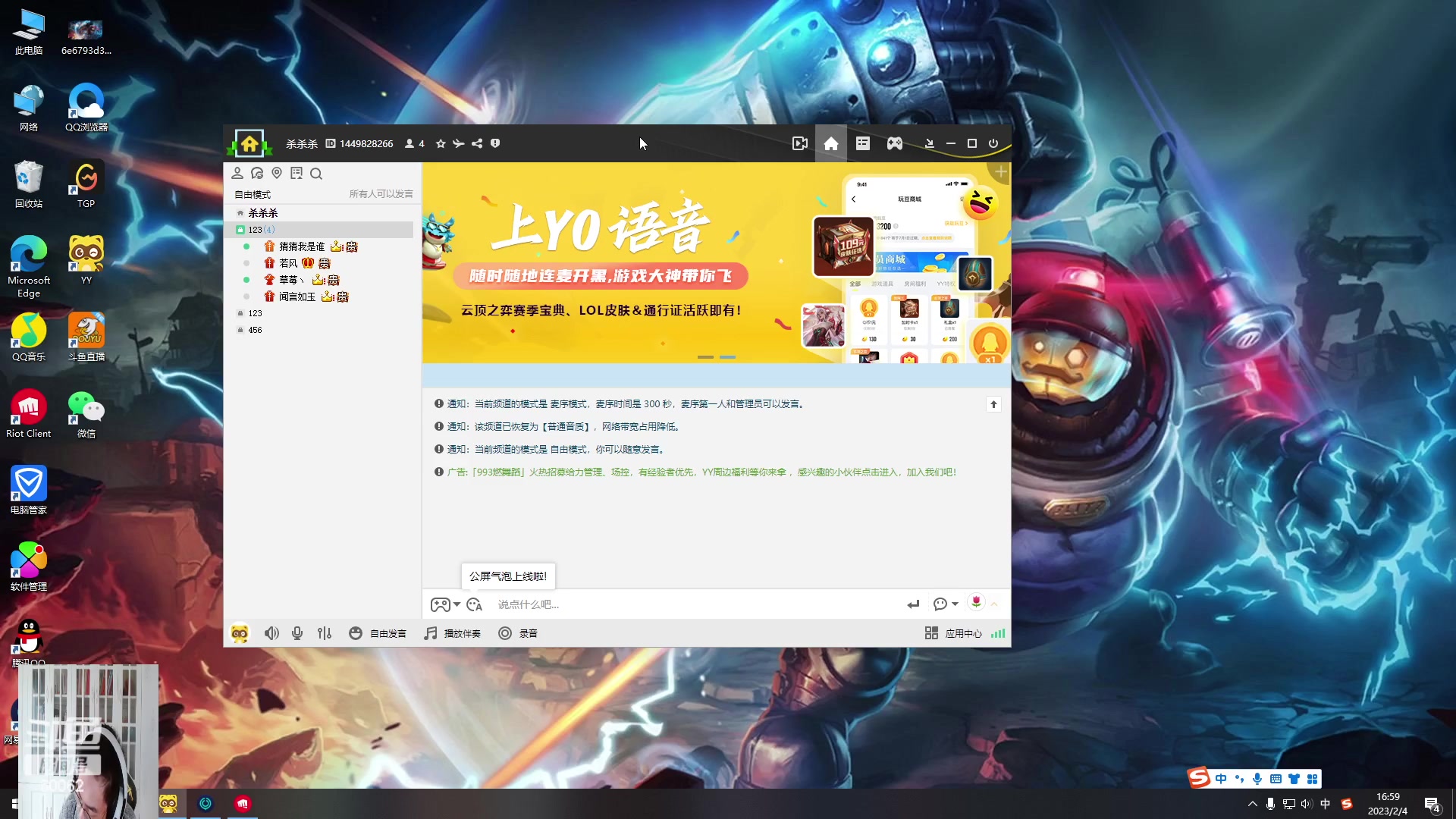The image size is (1456, 819).
Task: Click the plus button on banner corner
Action: 1001,172
